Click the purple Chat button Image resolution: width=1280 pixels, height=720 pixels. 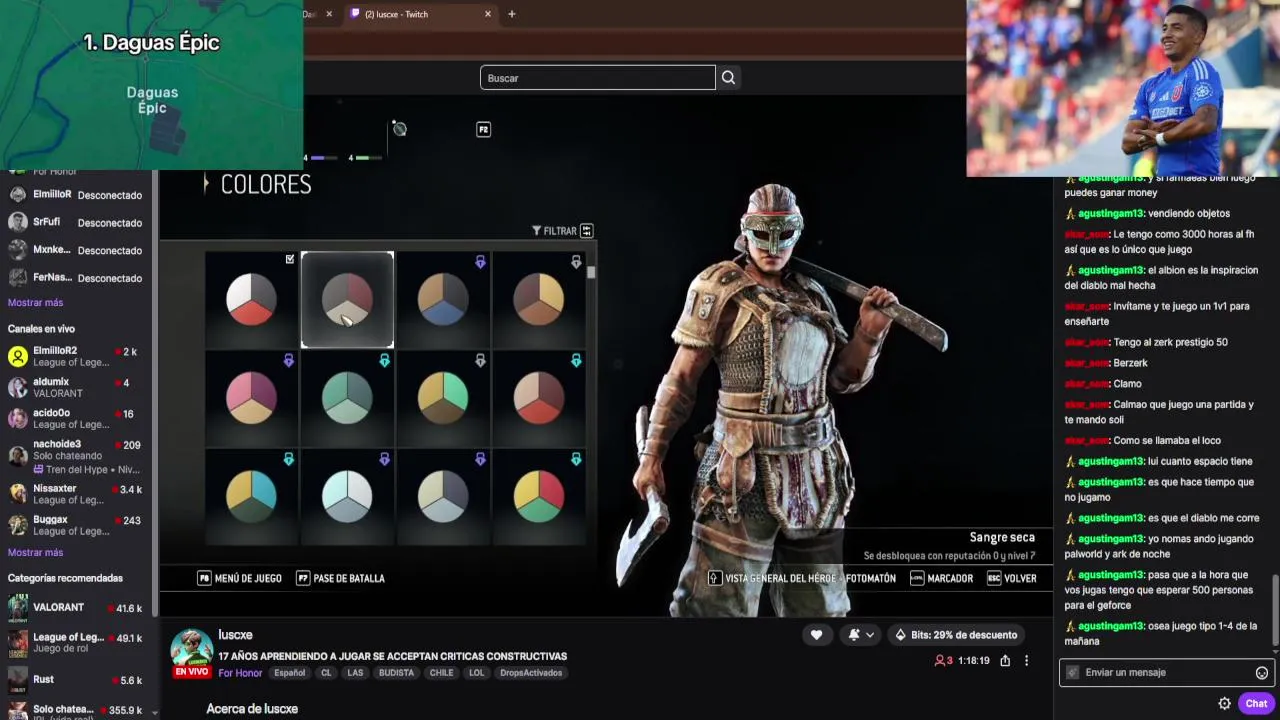coord(1256,703)
